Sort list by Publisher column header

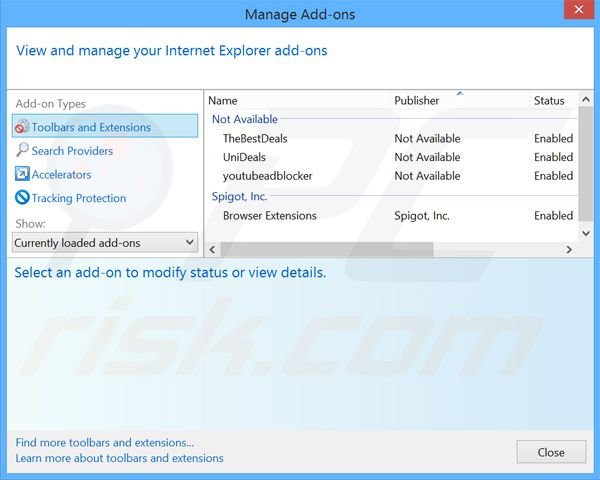pyautogui.click(x=416, y=101)
